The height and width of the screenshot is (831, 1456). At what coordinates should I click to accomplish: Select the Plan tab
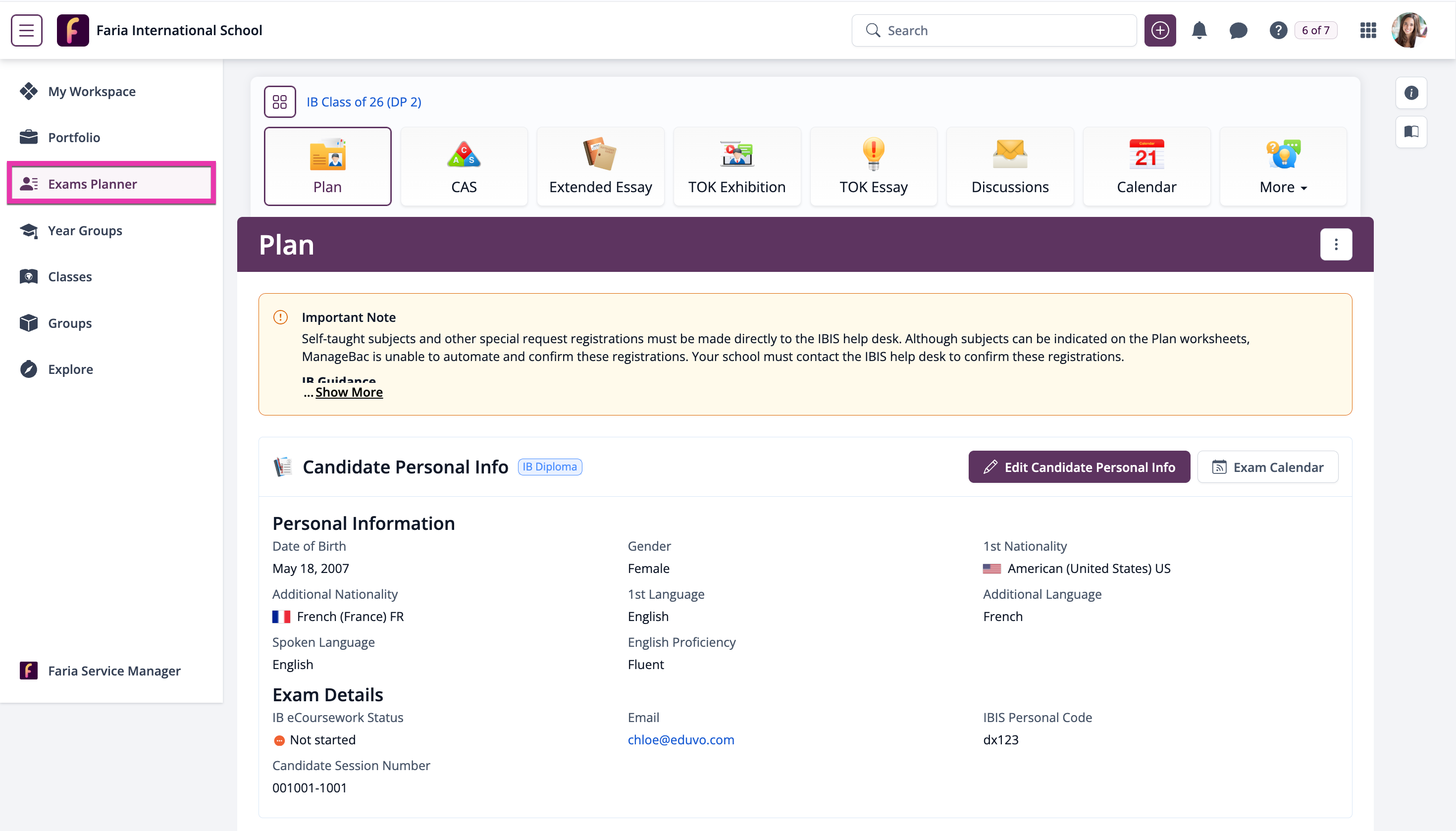328,166
